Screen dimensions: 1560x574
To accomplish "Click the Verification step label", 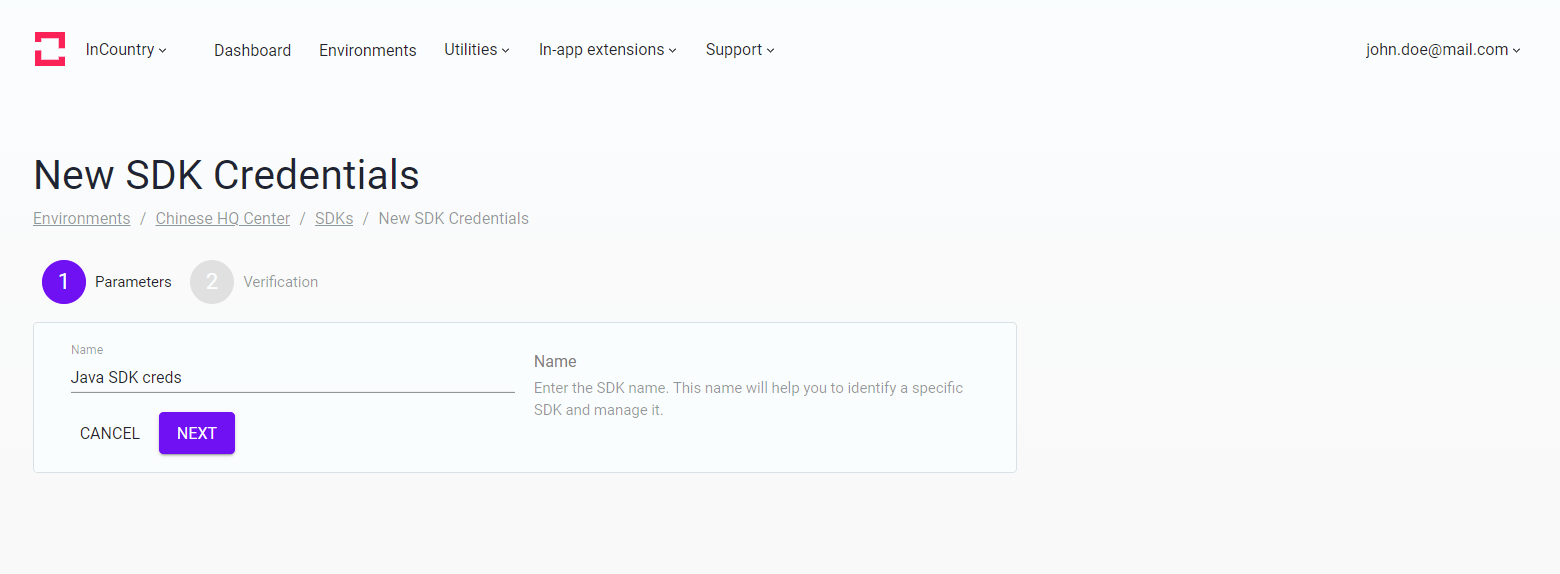I will [281, 282].
